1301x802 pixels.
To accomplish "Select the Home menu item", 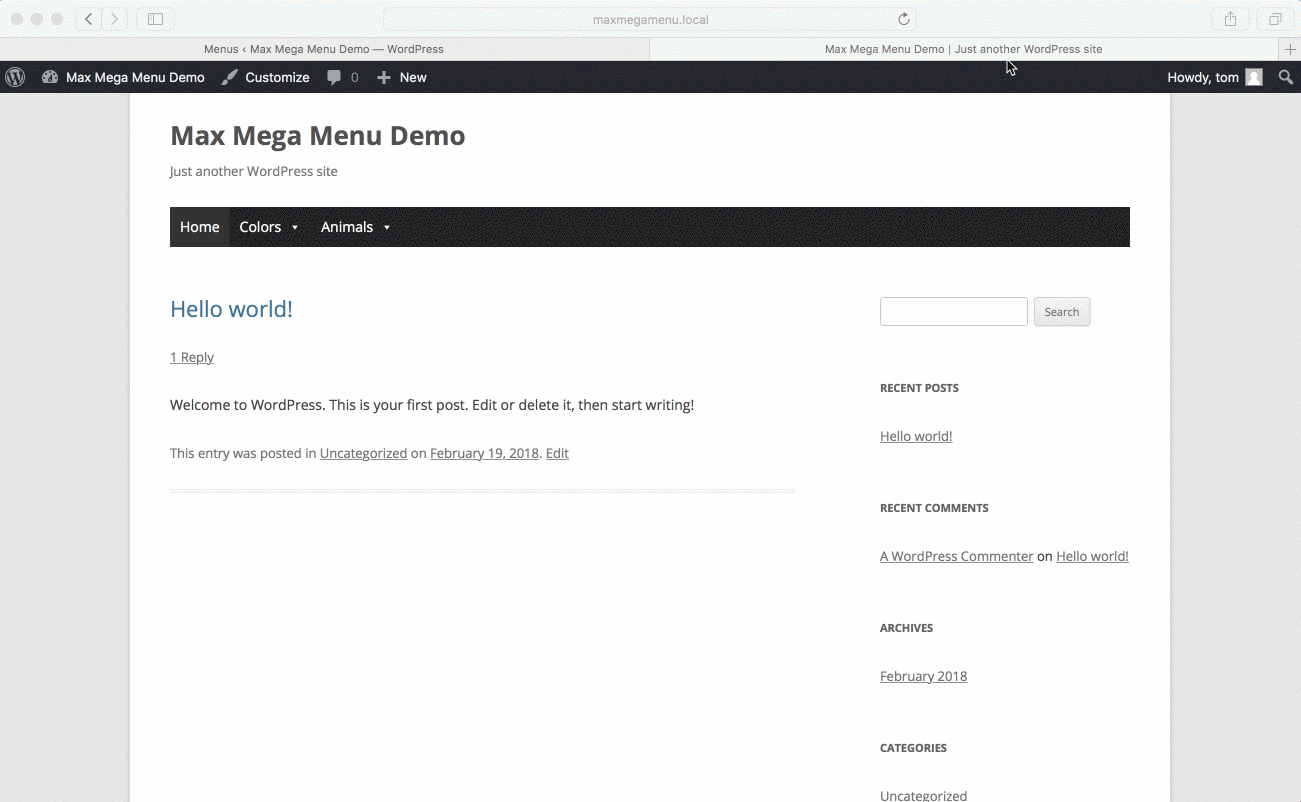I will coord(199,227).
